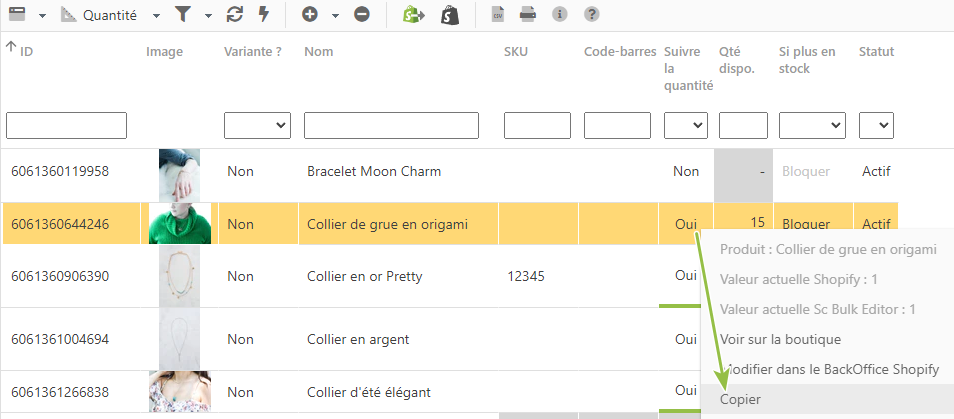Select the Collier d'été élégant name cell

pyautogui.click(x=399, y=392)
